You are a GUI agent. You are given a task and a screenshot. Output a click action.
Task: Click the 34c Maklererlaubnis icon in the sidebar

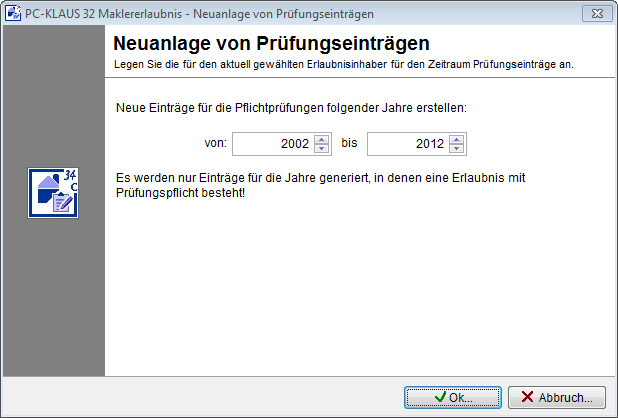(54, 193)
